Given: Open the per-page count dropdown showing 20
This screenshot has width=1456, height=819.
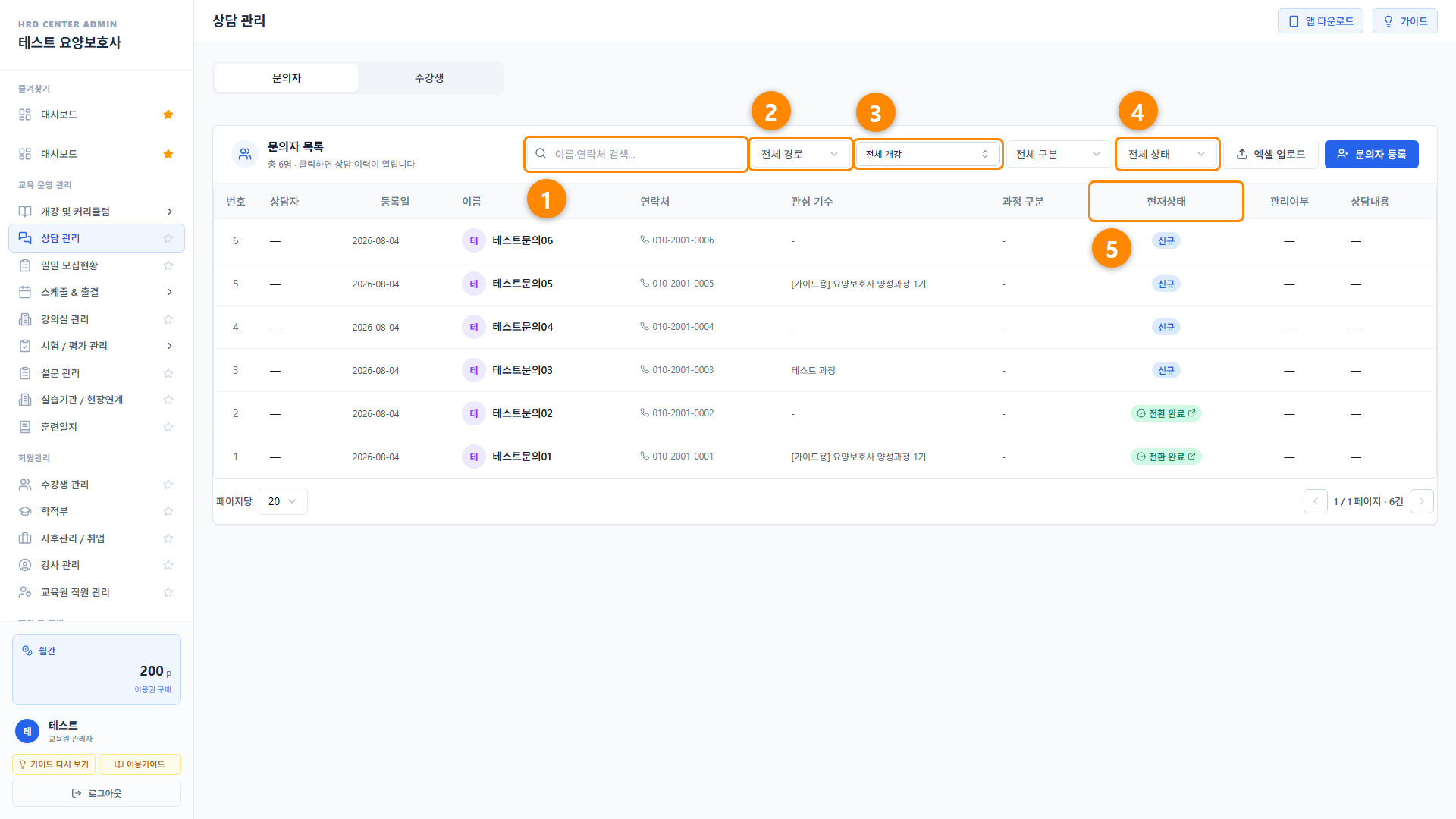Looking at the screenshot, I should click(x=283, y=501).
